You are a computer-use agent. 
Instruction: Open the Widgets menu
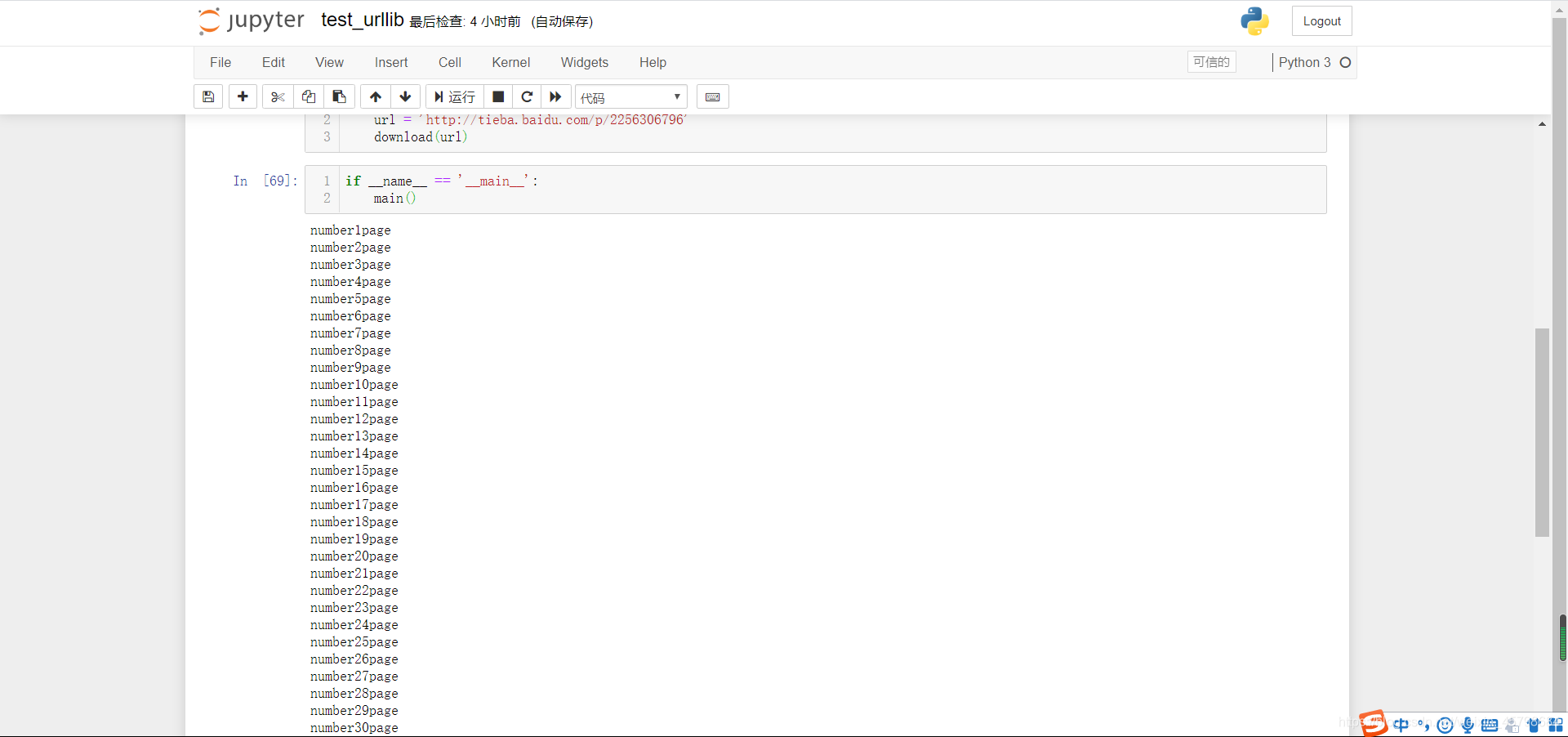[x=585, y=62]
